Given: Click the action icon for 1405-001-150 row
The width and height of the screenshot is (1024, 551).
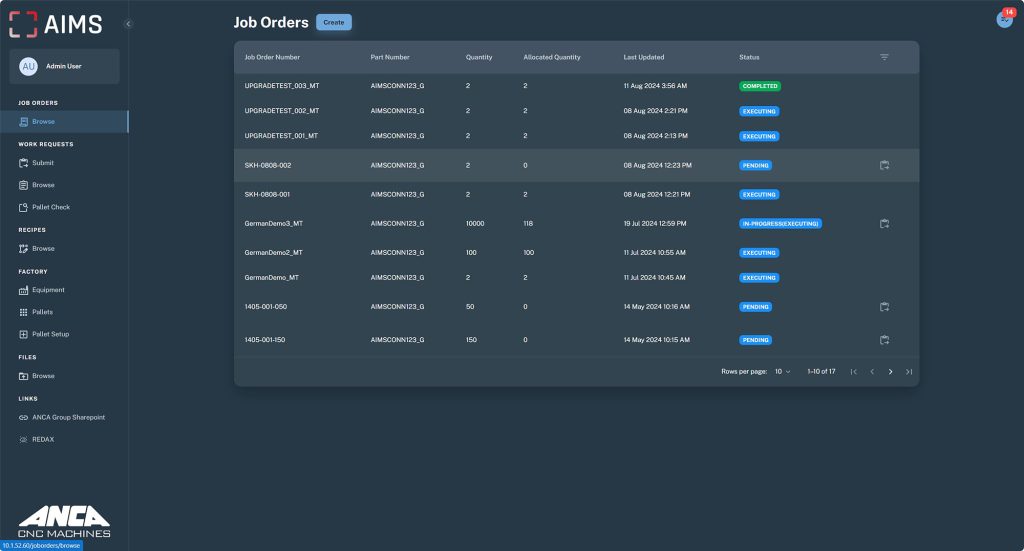Looking at the screenshot, I should [884, 340].
